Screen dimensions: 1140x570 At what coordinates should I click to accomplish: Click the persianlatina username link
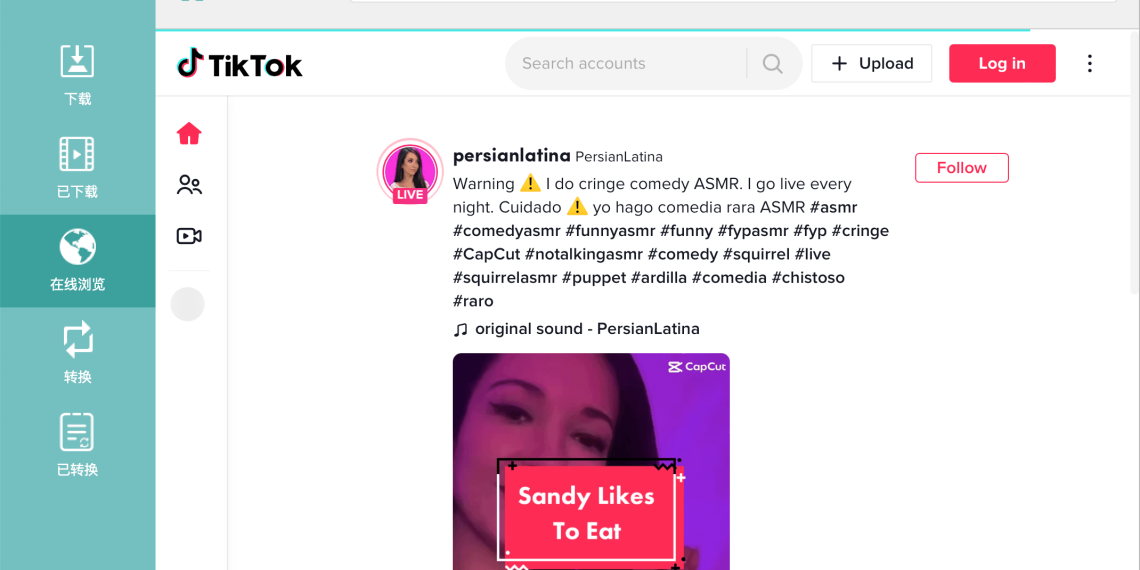(x=511, y=156)
